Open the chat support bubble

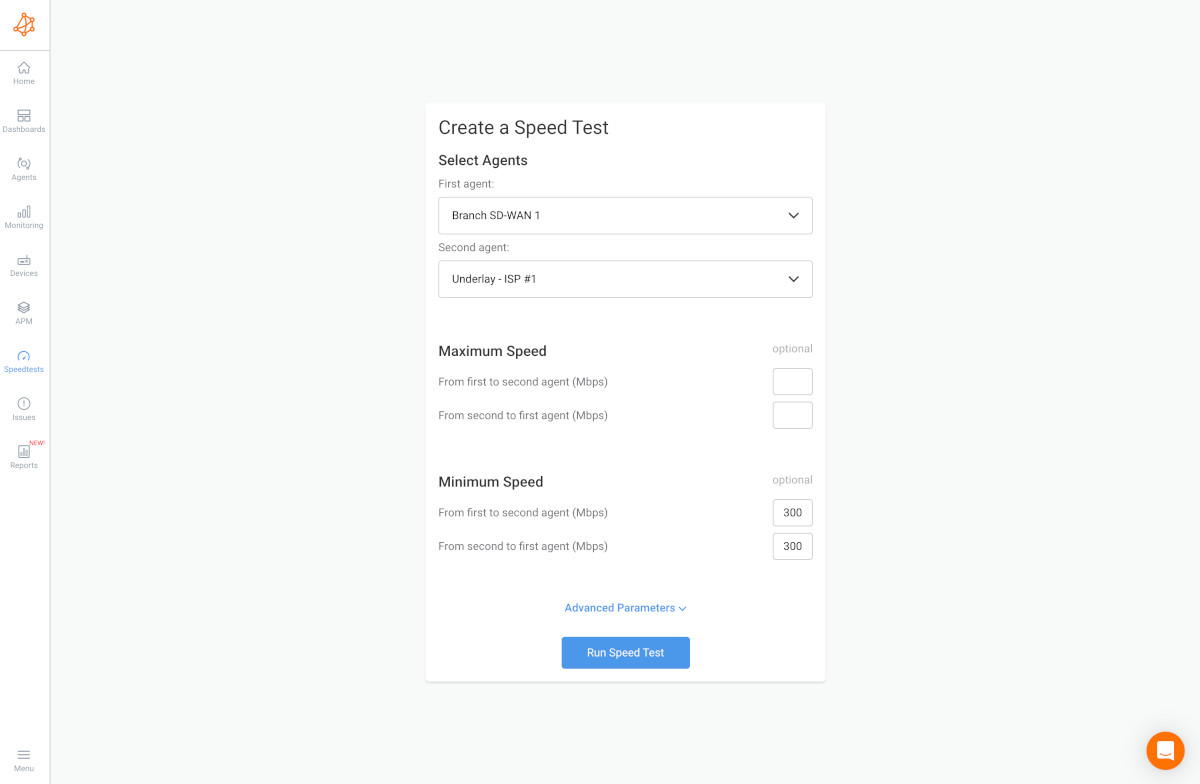click(1164, 750)
